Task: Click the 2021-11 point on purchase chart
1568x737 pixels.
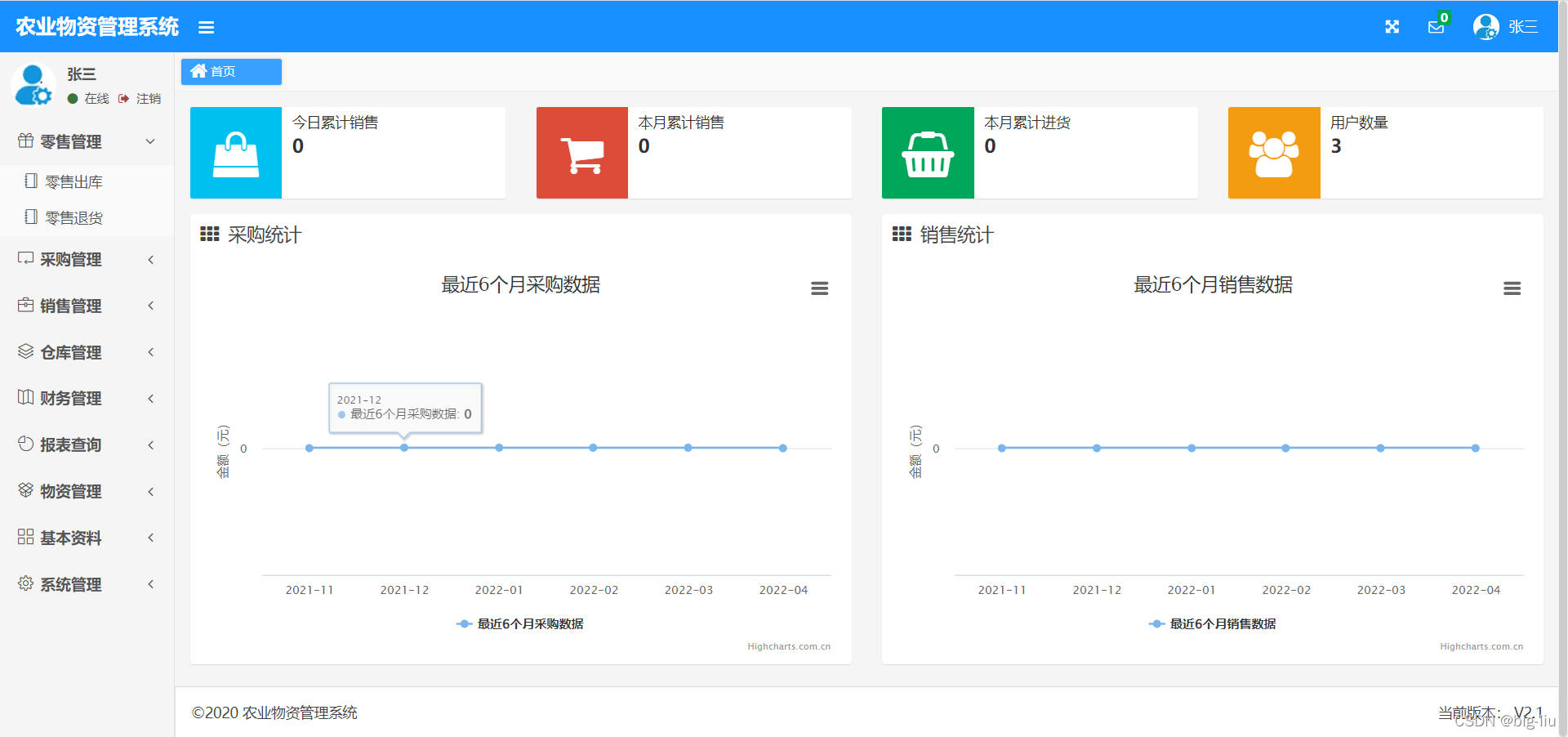Action: click(310, 448)
